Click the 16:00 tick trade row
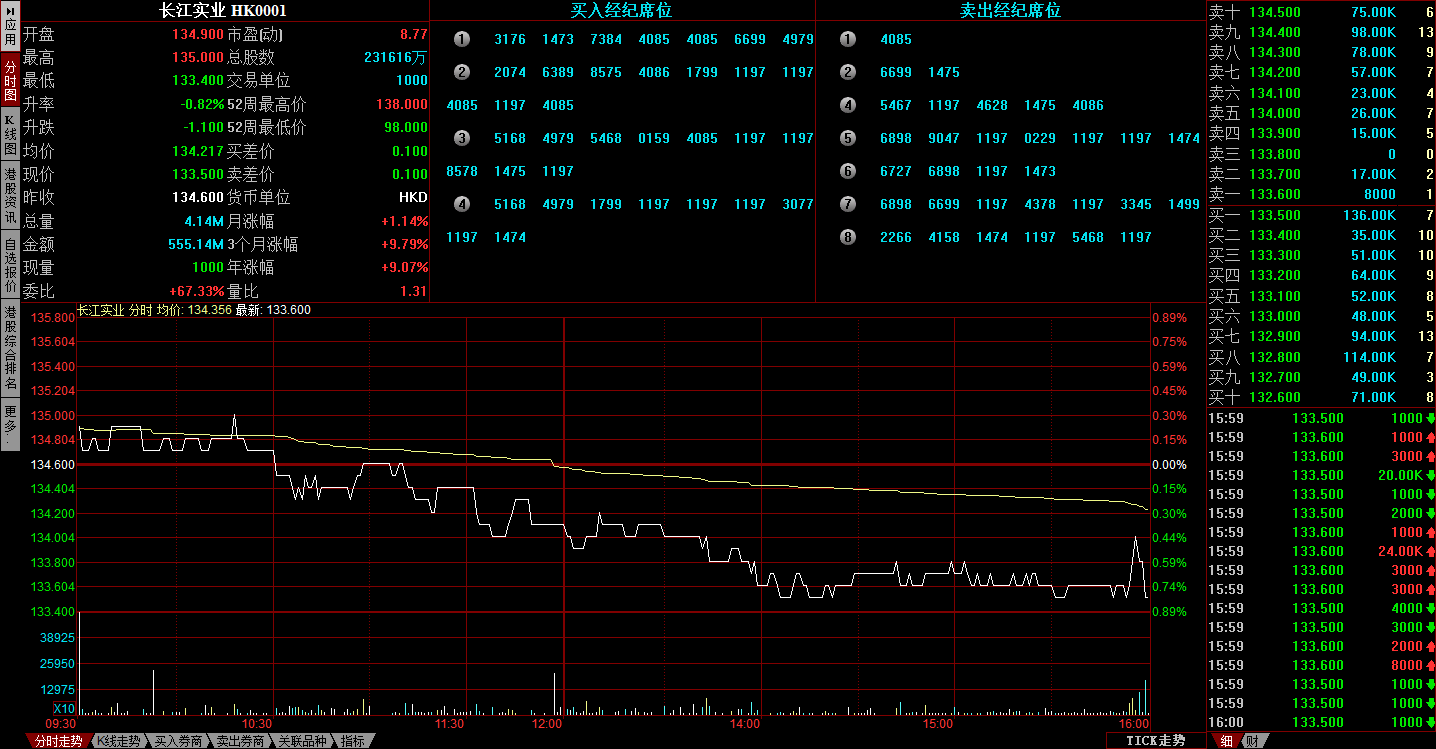Image resolution: width=1436 pixels, height=749 pixels. pos(1321,722)
